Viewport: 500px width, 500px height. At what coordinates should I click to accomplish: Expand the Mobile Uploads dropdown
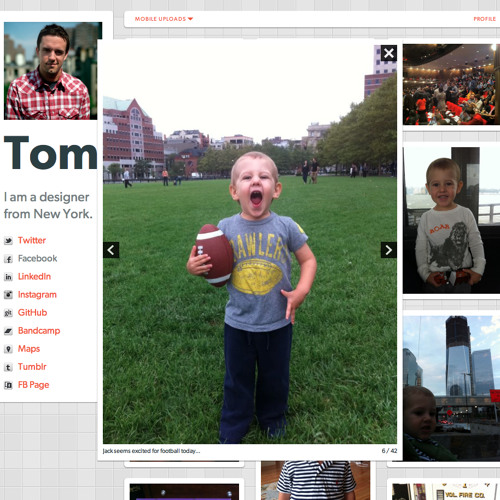(164, 19)
